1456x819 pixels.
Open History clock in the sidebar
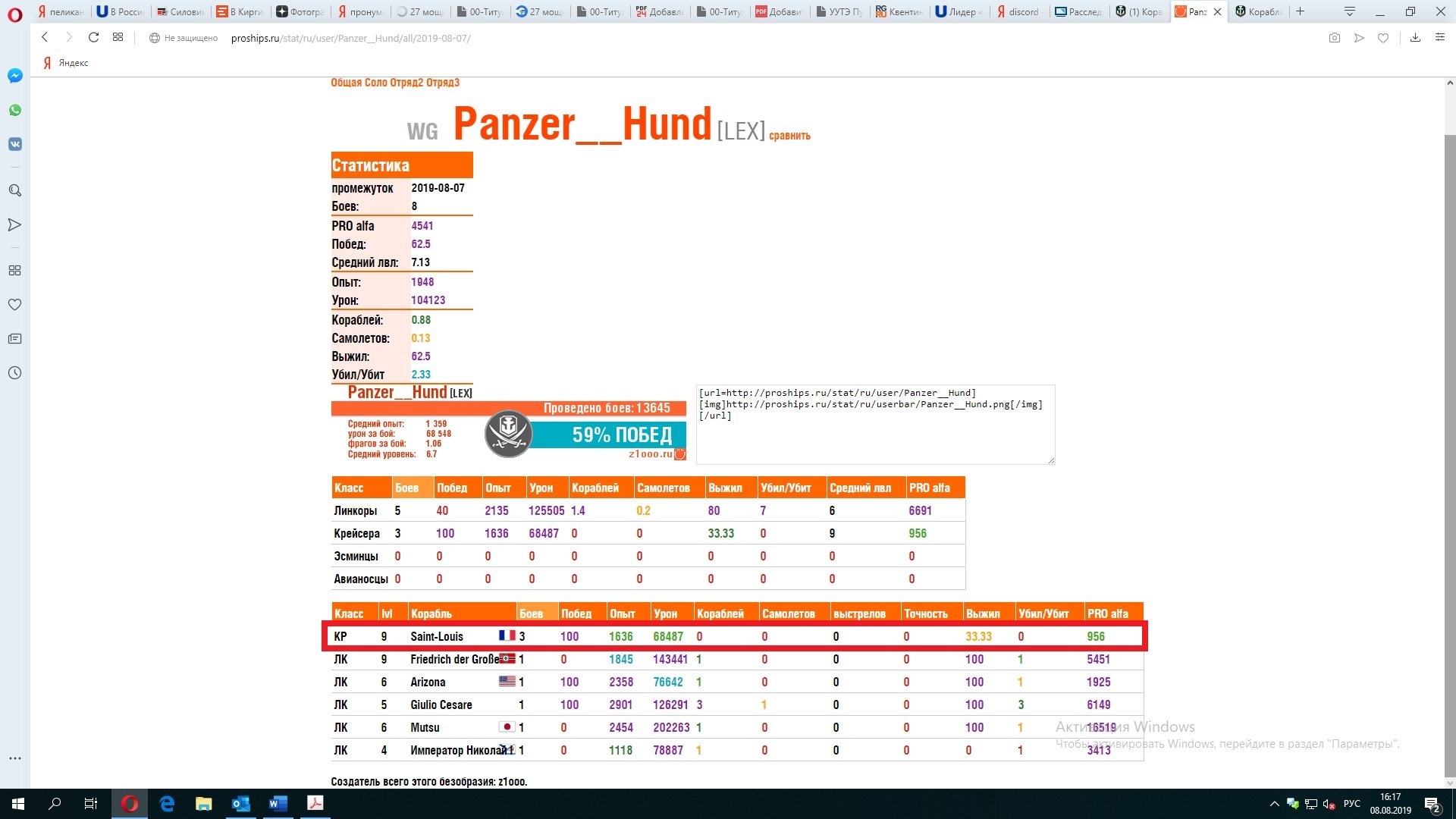(x=15, y=372)
